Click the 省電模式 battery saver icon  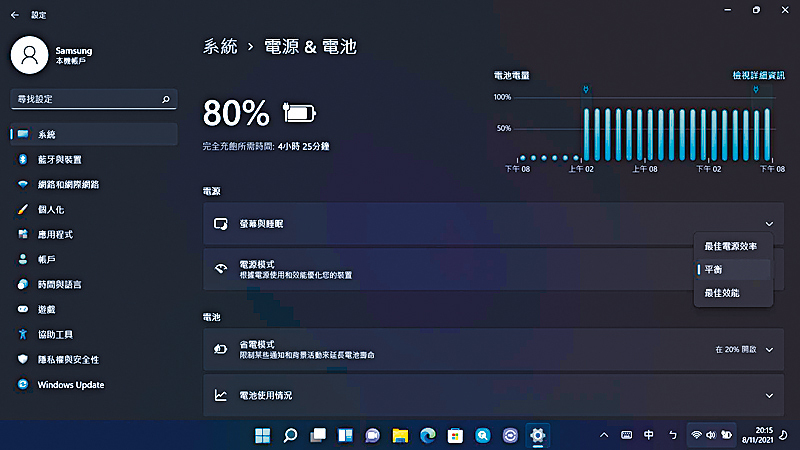click(220, 349)
